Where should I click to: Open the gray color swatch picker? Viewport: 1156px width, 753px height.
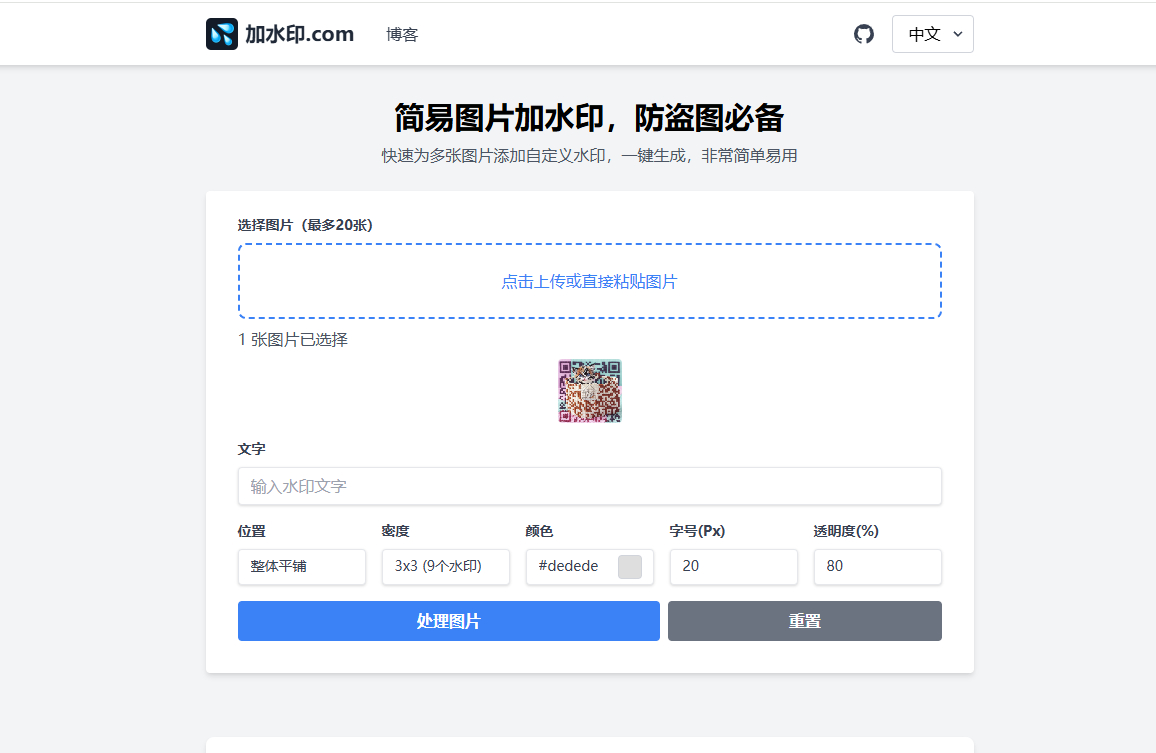630,566
